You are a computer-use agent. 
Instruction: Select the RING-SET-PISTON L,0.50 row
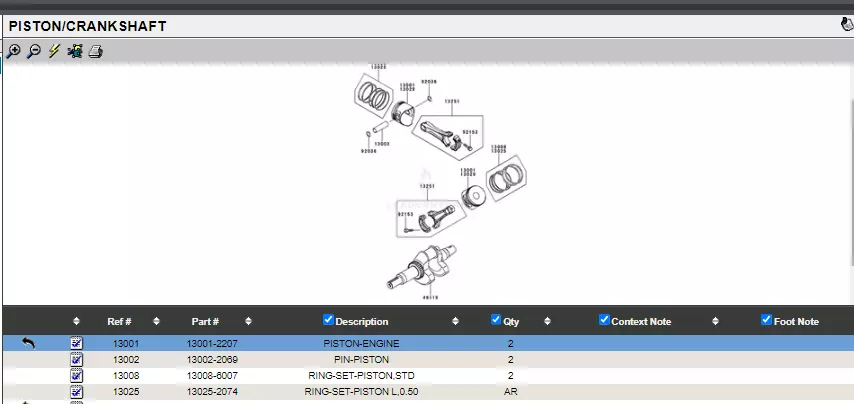tap(361, 392)
